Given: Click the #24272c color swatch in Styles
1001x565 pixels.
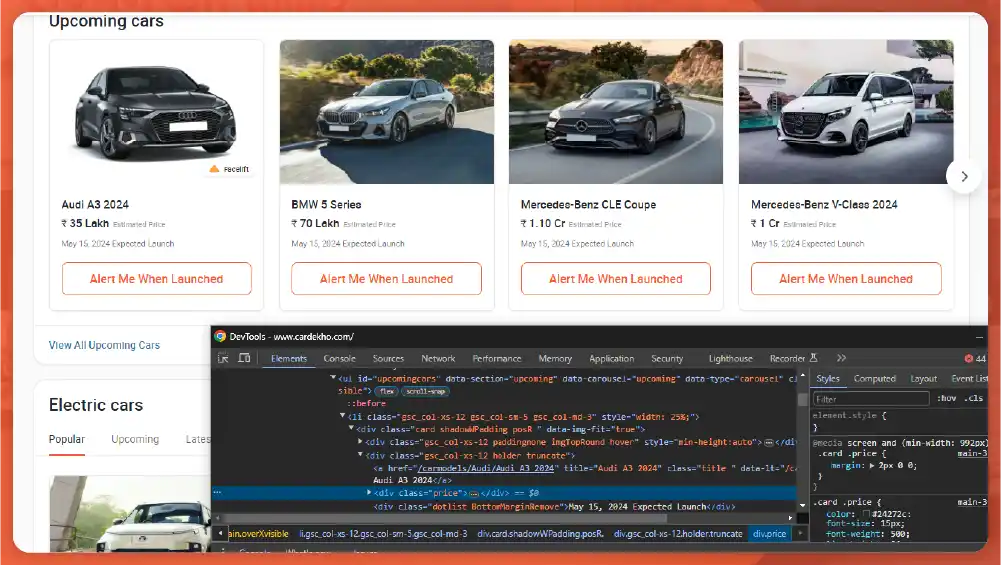Looking at the screenshot, I should (866, 514).
